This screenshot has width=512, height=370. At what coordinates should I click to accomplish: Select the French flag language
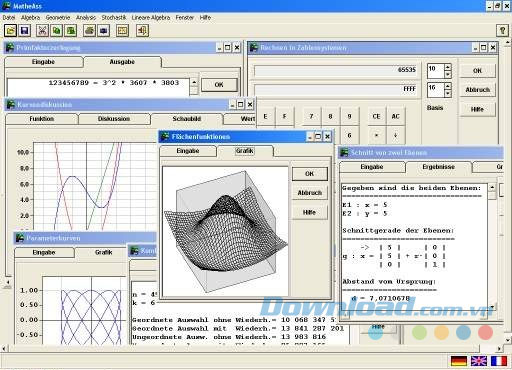coord(499,361)
